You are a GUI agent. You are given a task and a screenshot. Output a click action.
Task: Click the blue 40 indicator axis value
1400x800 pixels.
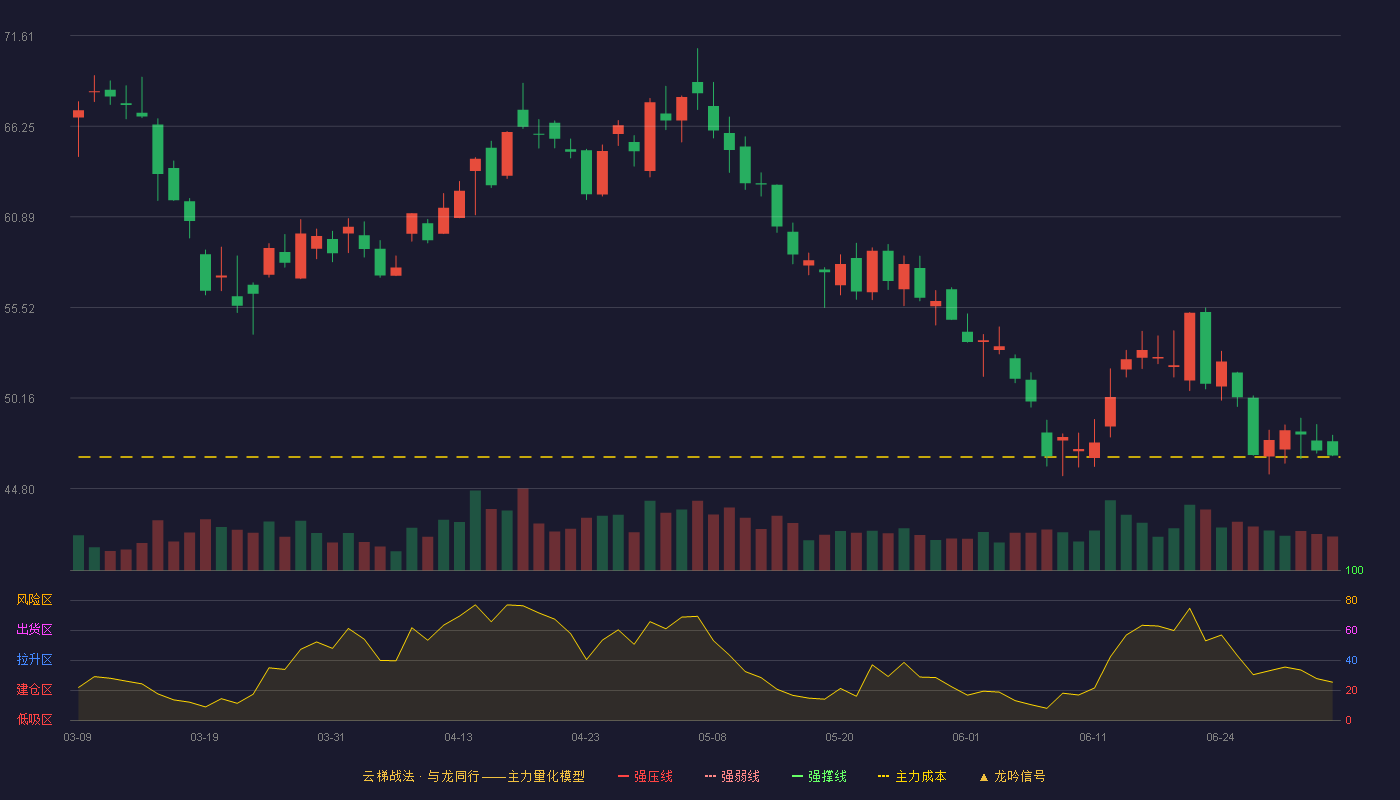point(1351,661)
